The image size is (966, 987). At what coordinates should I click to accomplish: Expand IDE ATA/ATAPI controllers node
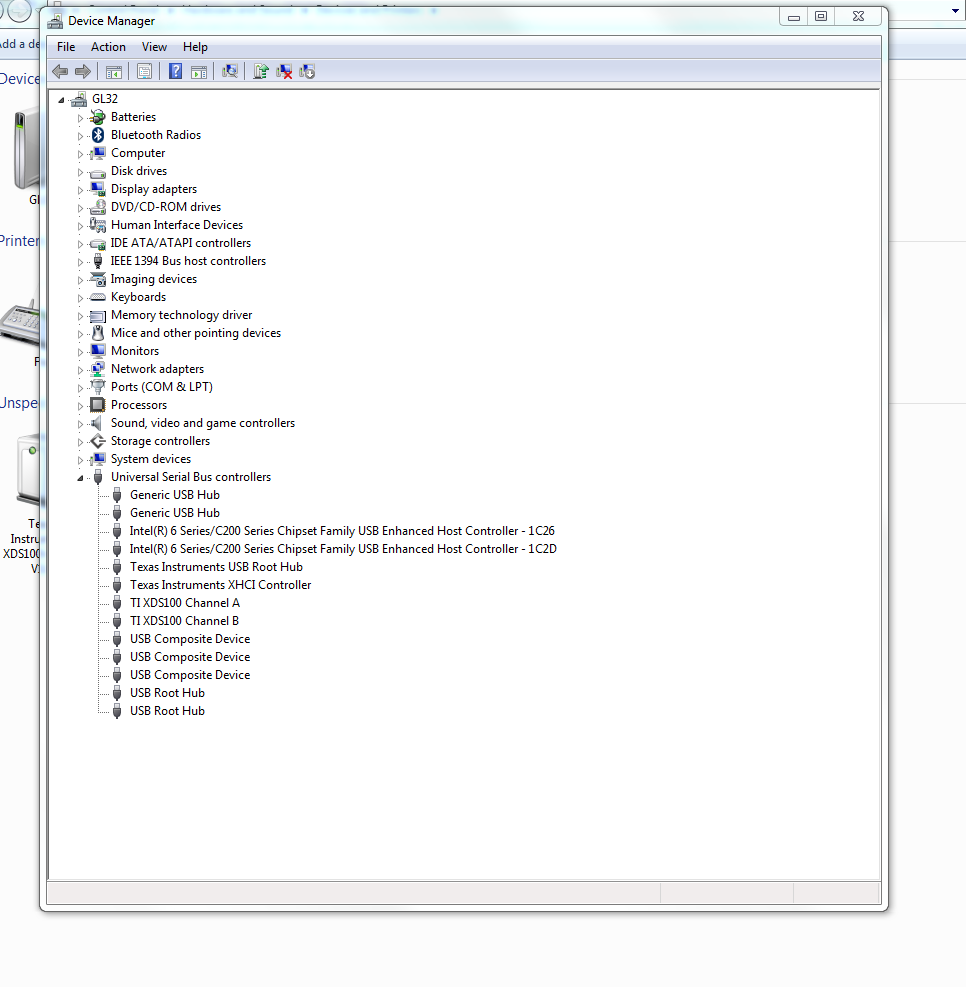point(80,244)
